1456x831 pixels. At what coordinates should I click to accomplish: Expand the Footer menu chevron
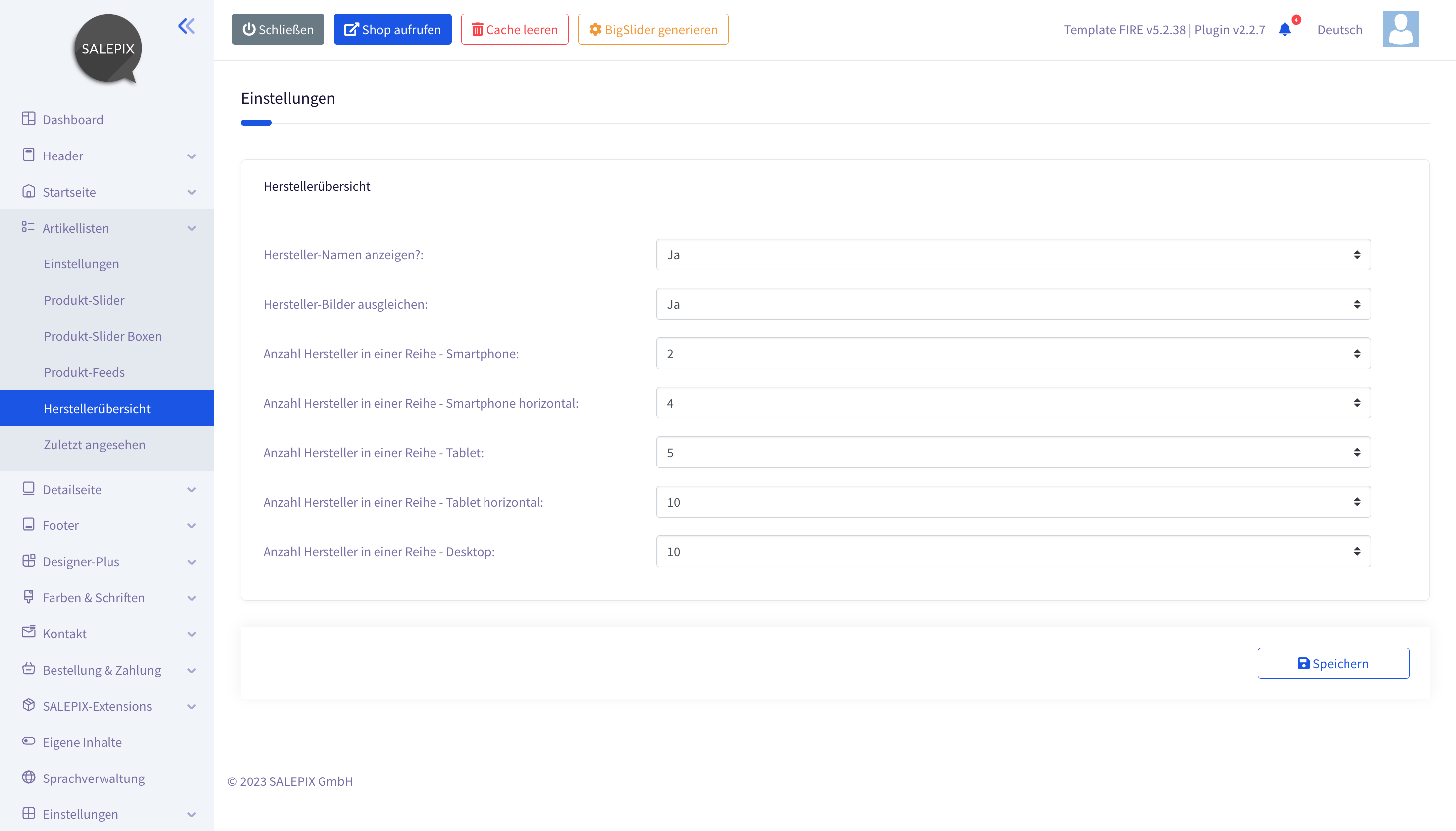192,526
